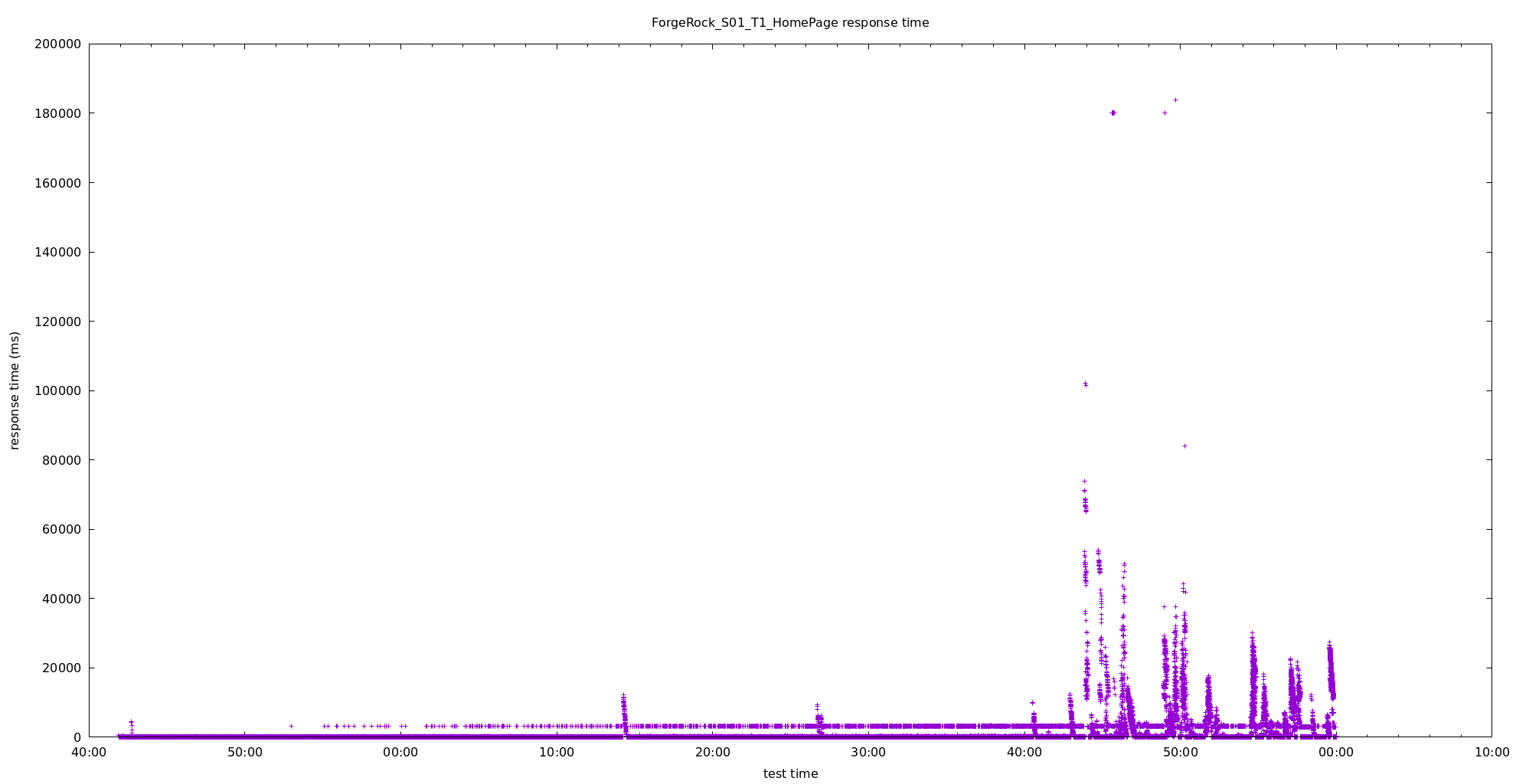The height and width of the screenshot is (784, 1516).
Task: Select the 80000 y-axis tick label
Action: point(61,460)
